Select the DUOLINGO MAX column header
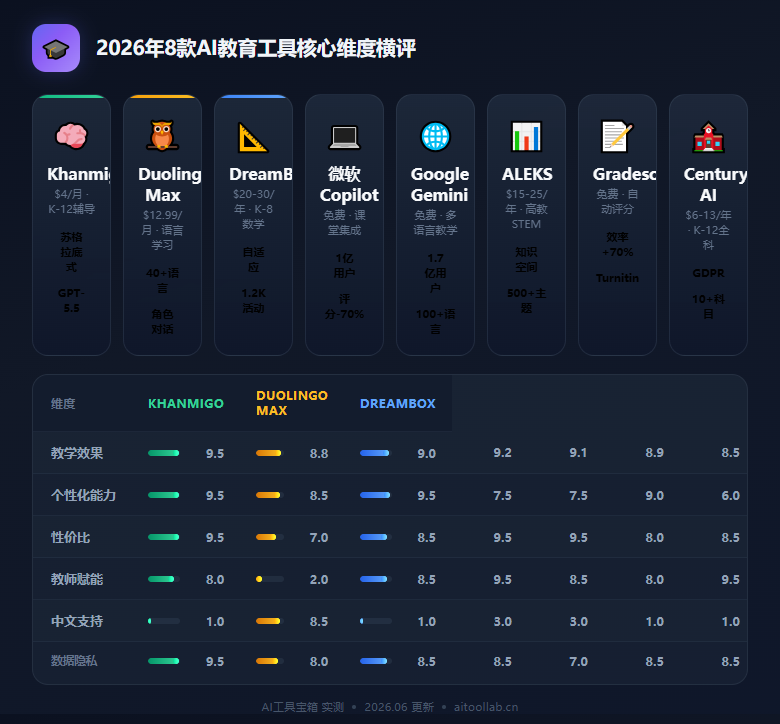Screen dimensions: 780x724 [292, 403]
